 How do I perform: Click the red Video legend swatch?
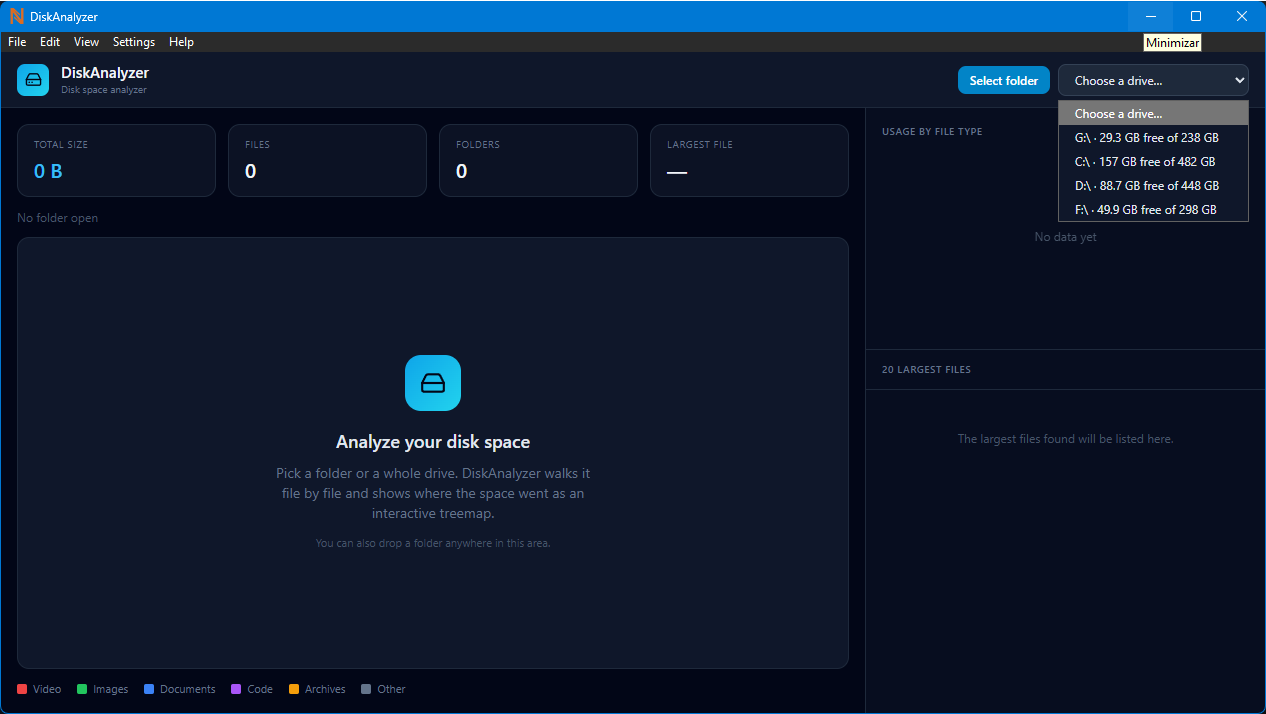pos(22,689)
